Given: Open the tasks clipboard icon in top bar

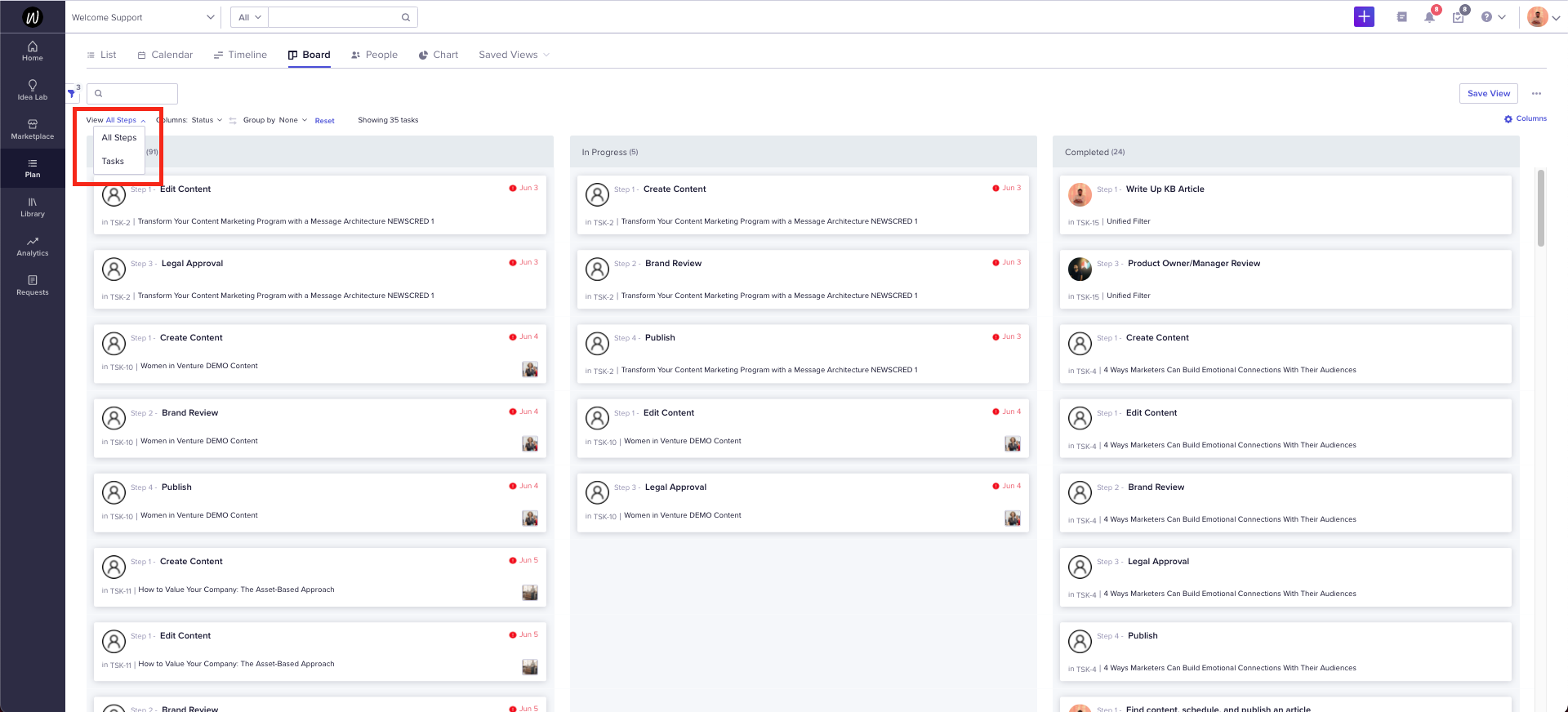Looking at the screenshot, I should tap(1458, 17).
